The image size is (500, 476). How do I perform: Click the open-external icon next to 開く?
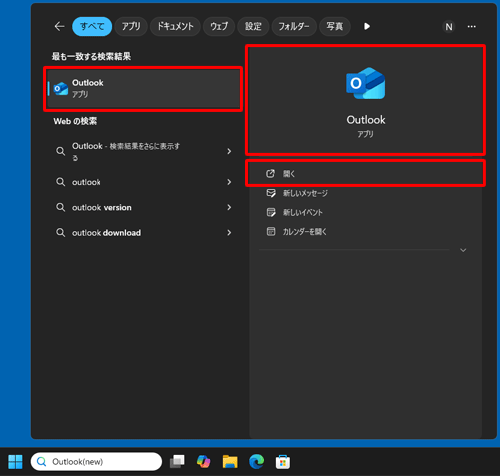pyautogui.click(x=270, y=173)
